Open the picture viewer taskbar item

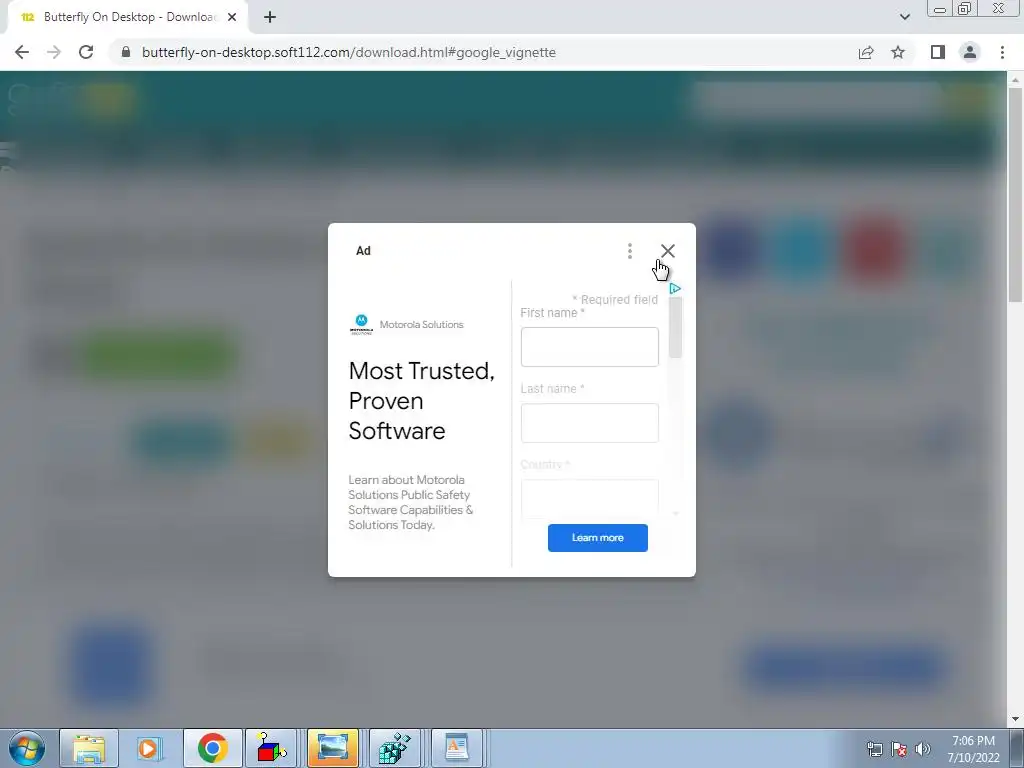click(332, 748)
